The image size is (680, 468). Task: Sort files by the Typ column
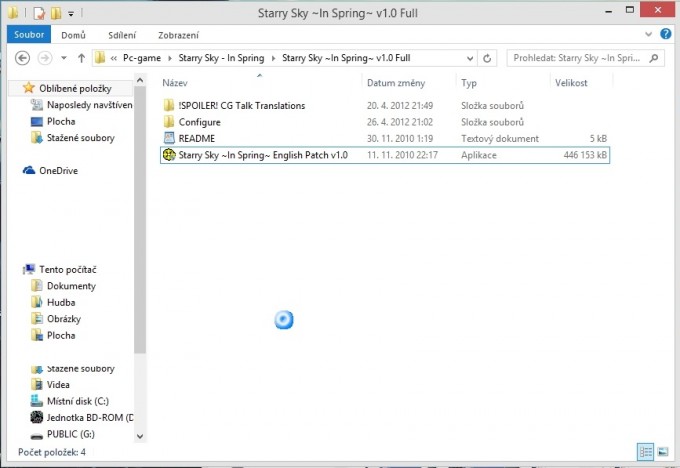469,83
